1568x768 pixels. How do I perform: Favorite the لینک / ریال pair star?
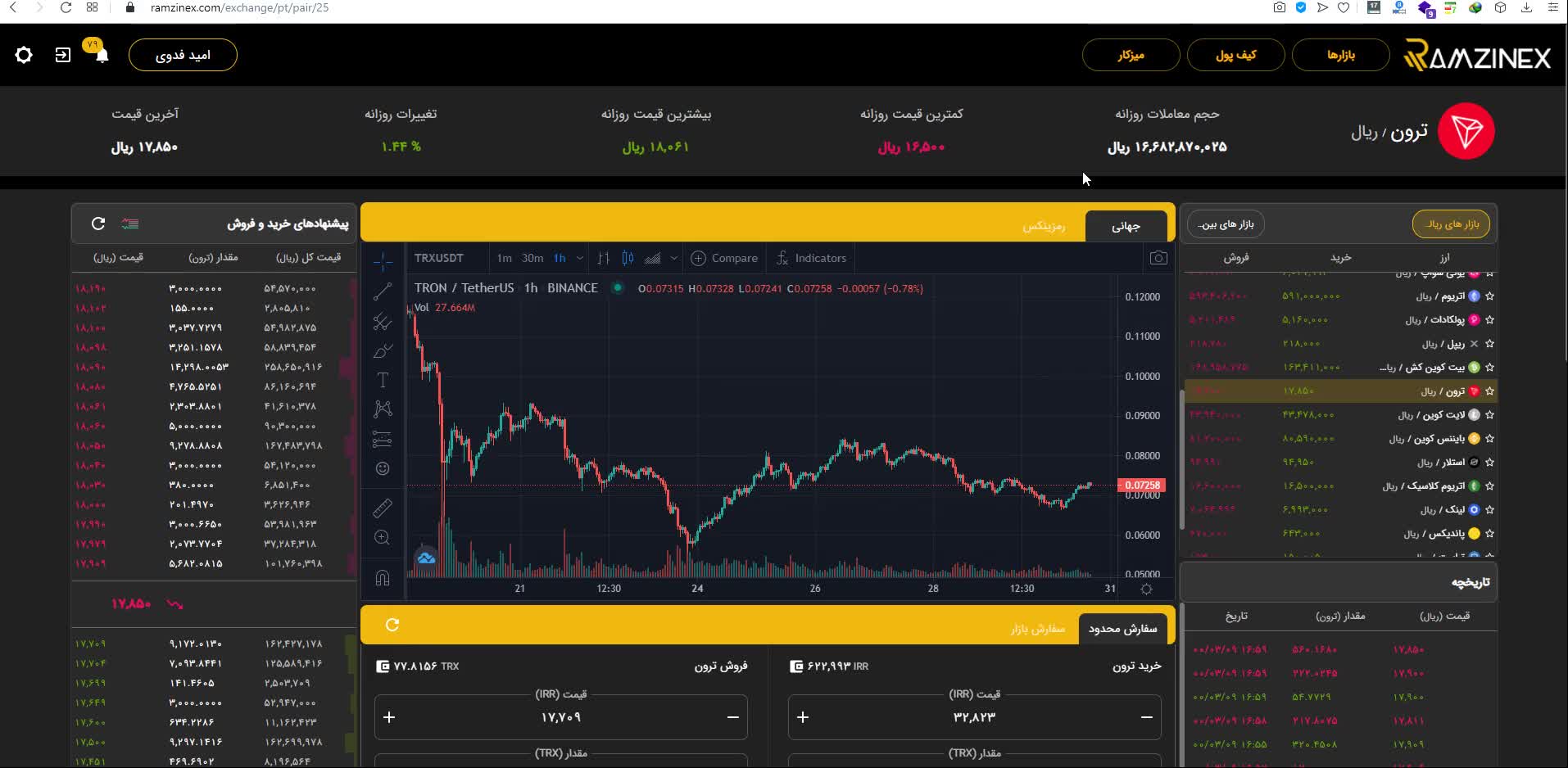click(x=1489, y=510)
